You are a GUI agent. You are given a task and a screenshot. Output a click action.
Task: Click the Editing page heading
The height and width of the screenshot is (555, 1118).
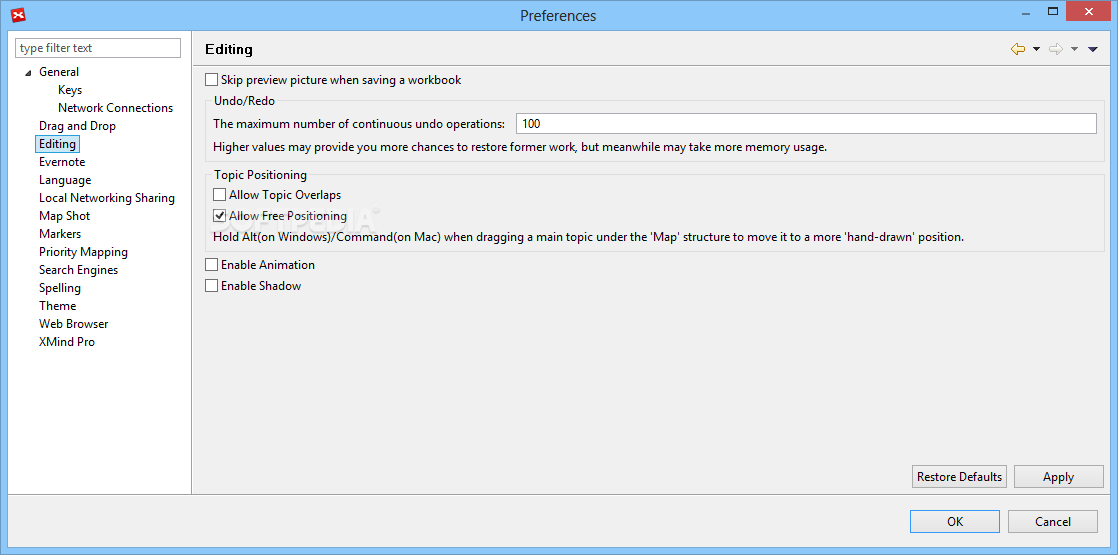coord(229,49)
